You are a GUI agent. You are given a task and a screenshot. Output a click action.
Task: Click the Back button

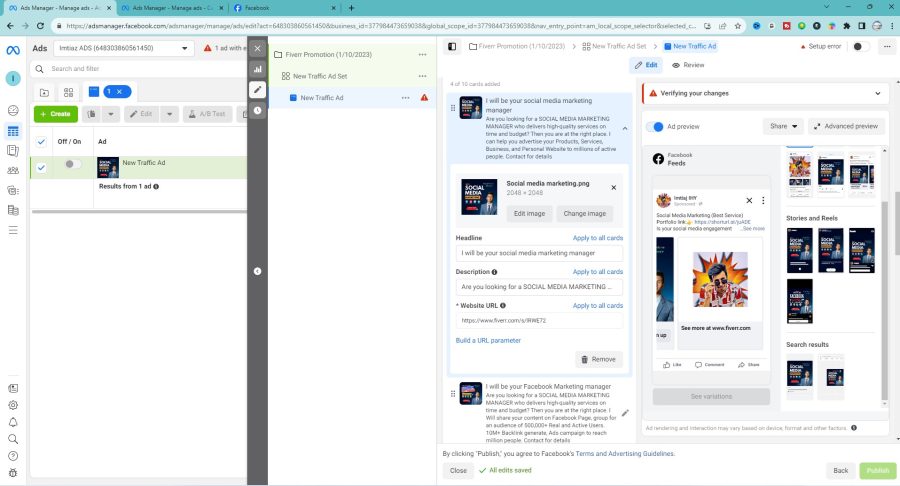click(840, 471)
